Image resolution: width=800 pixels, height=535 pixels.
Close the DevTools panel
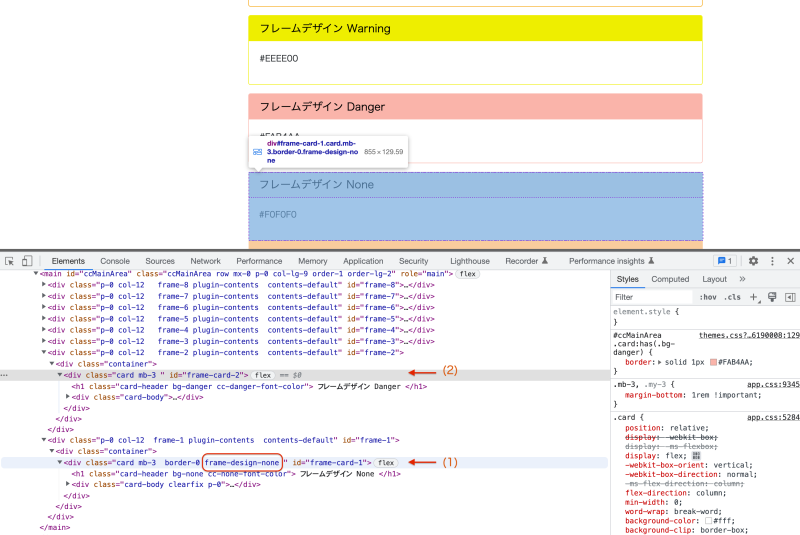coord(791,261)
